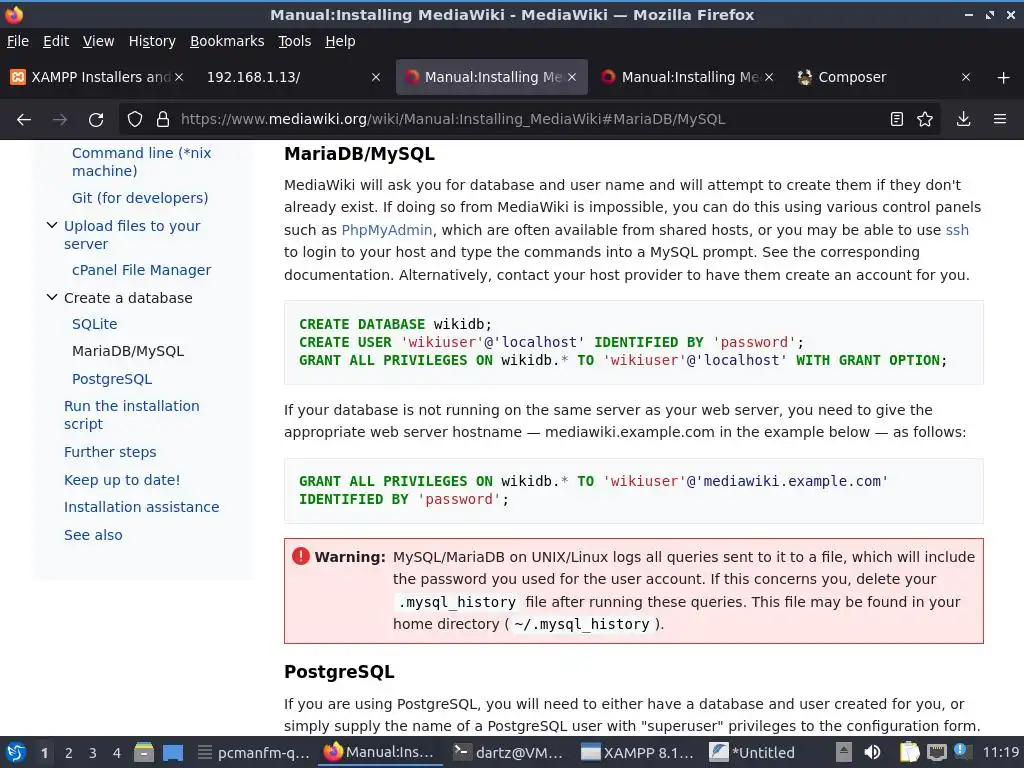Click the red warning exclamation icon
The width and height of the screenshot is (1024, 768).
[300, 556]
